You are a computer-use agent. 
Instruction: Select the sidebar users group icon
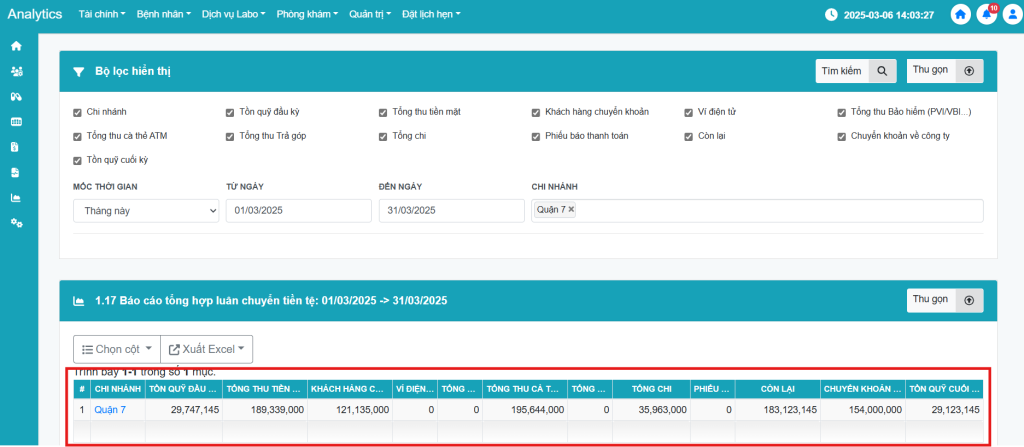16,71
